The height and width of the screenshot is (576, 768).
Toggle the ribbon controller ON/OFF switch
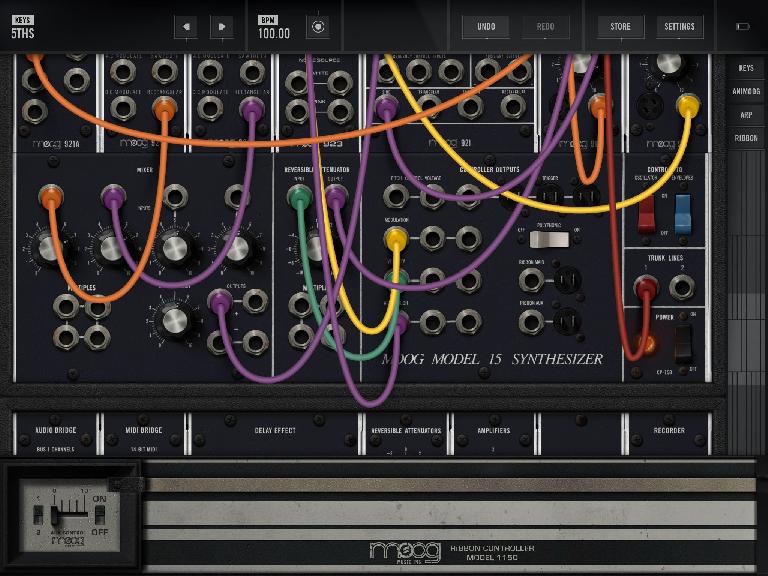pyautogui.click(x=99, y=515)
